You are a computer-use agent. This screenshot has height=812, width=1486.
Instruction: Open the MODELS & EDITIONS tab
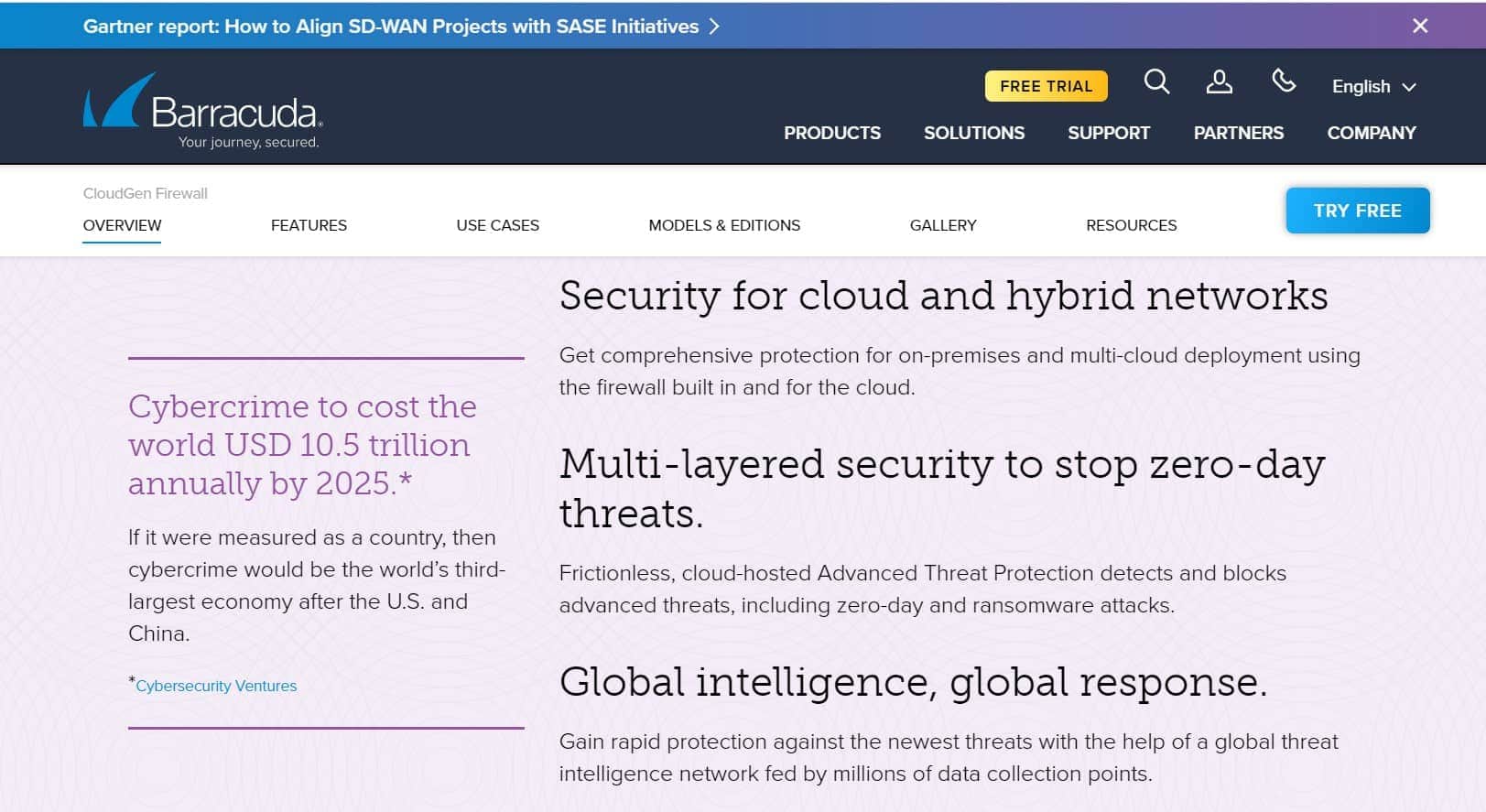point(724,225)
